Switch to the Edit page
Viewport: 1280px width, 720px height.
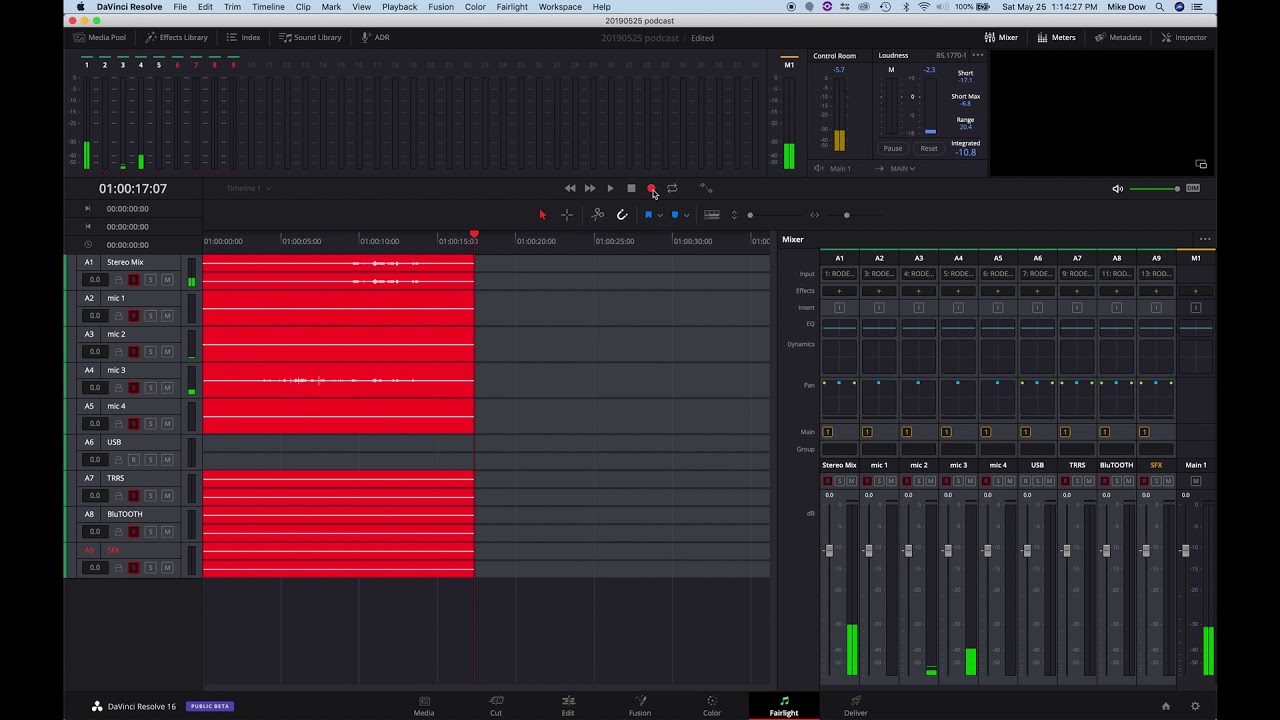point(568,706)
